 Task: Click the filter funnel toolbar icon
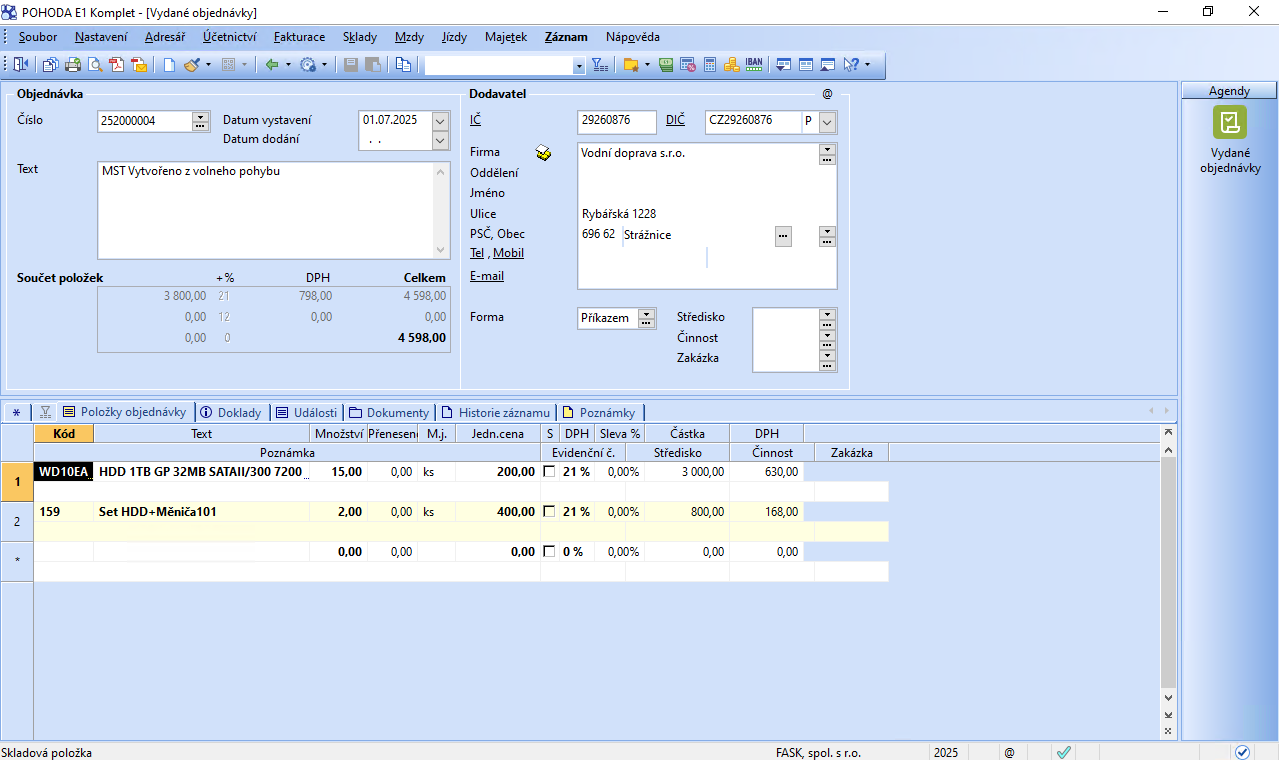(599, 65)
